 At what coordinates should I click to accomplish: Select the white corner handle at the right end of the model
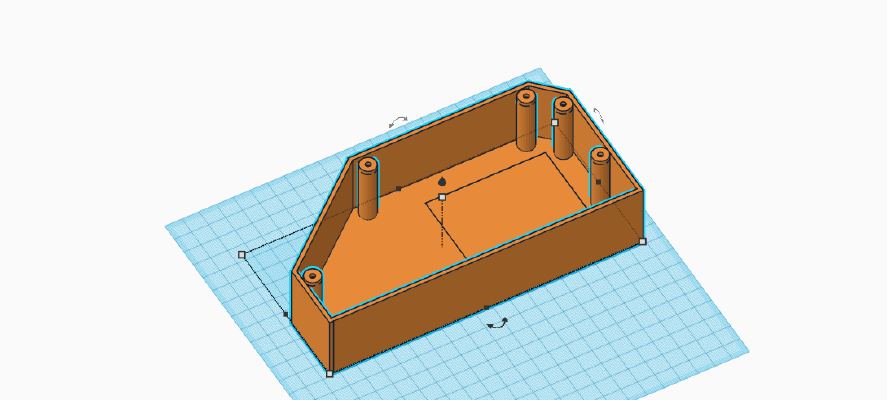(643, 242)
